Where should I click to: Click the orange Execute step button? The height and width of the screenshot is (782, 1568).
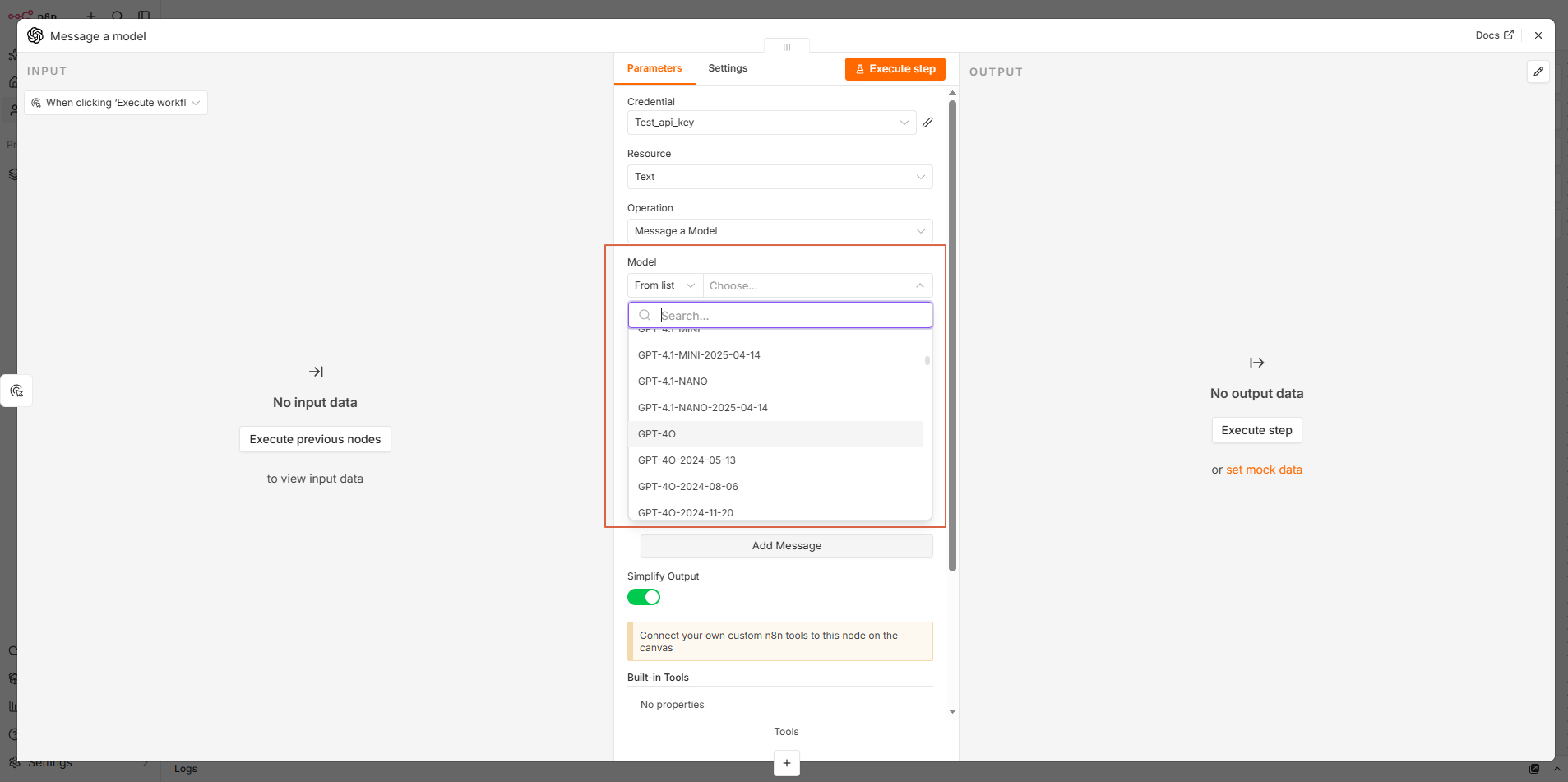pos(895,69)
